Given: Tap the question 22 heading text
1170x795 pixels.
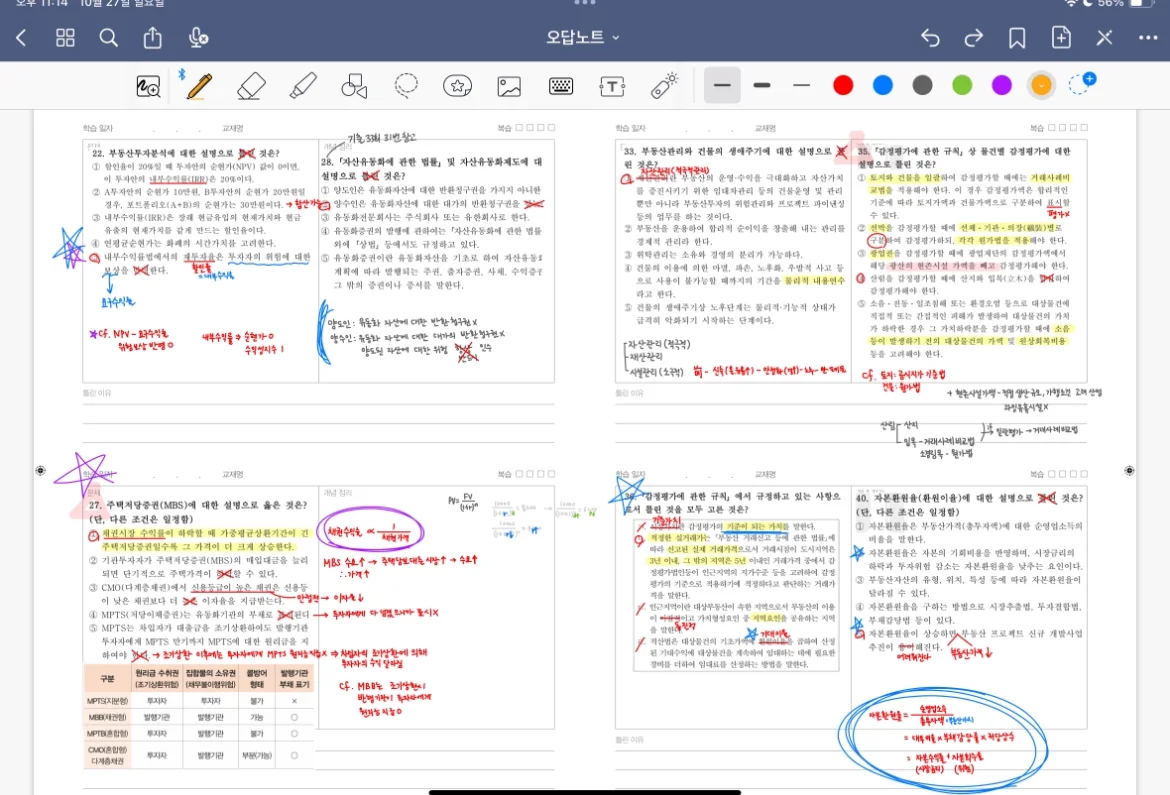Looking at the screenshot, I should pyautogui.click(x=186, y=153).
